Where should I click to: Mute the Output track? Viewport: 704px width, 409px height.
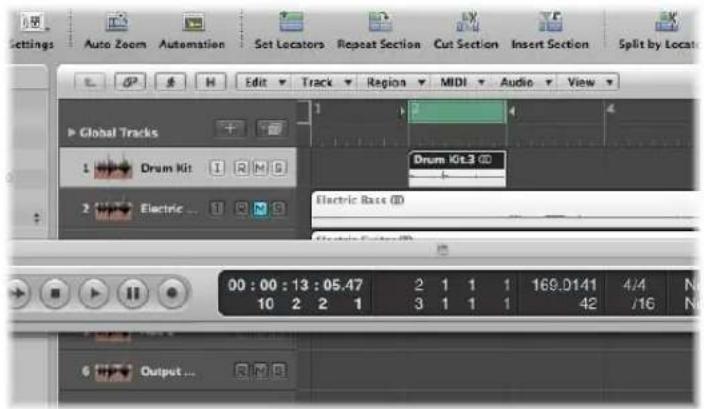(x=260, y=371)
